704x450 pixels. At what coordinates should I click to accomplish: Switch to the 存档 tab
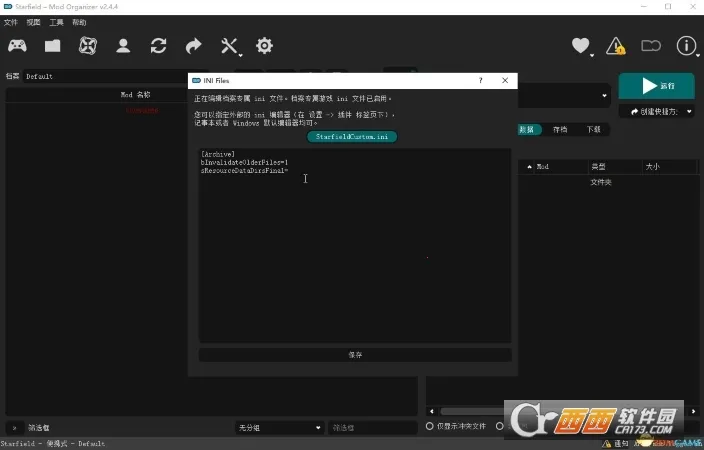[560, 129]
